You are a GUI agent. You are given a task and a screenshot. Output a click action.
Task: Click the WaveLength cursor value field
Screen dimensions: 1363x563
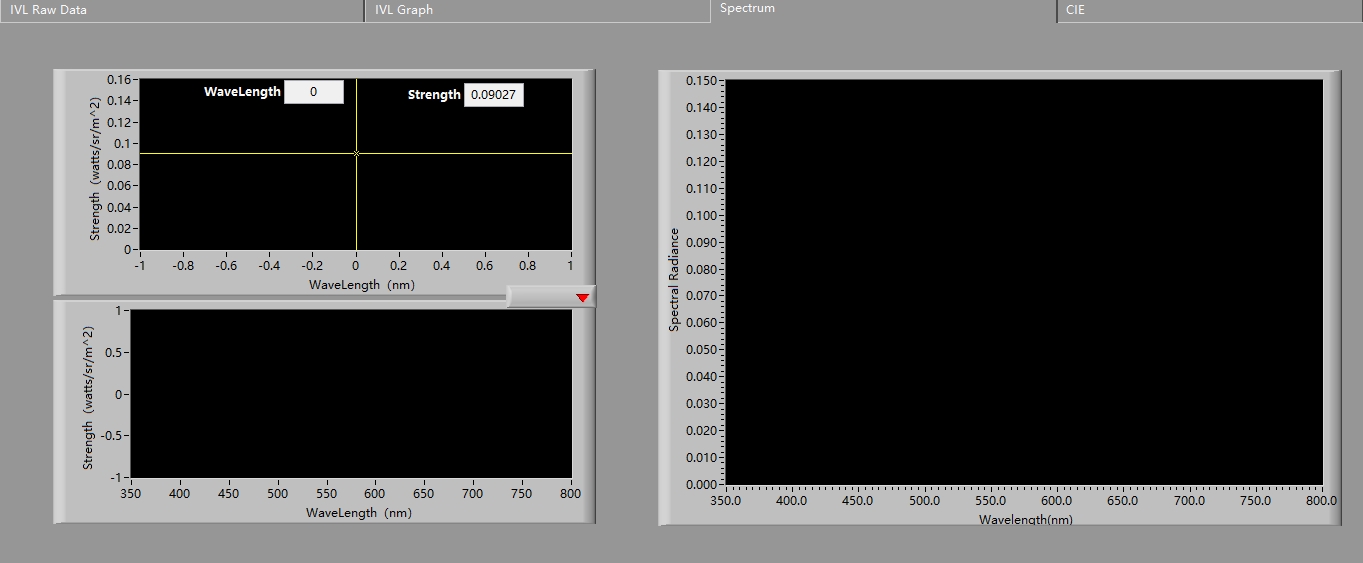click(313, 92)
